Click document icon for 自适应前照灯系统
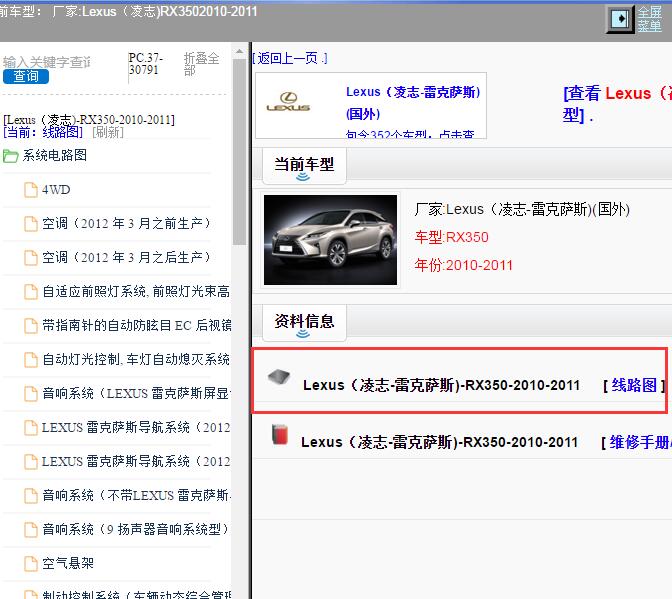Image resolution: width=672 pixels, height=599 pixels. pos(30,292)
